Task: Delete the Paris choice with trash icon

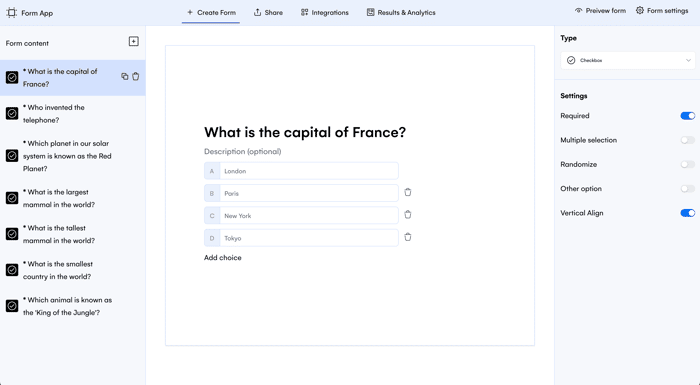Action: point(408,192)
